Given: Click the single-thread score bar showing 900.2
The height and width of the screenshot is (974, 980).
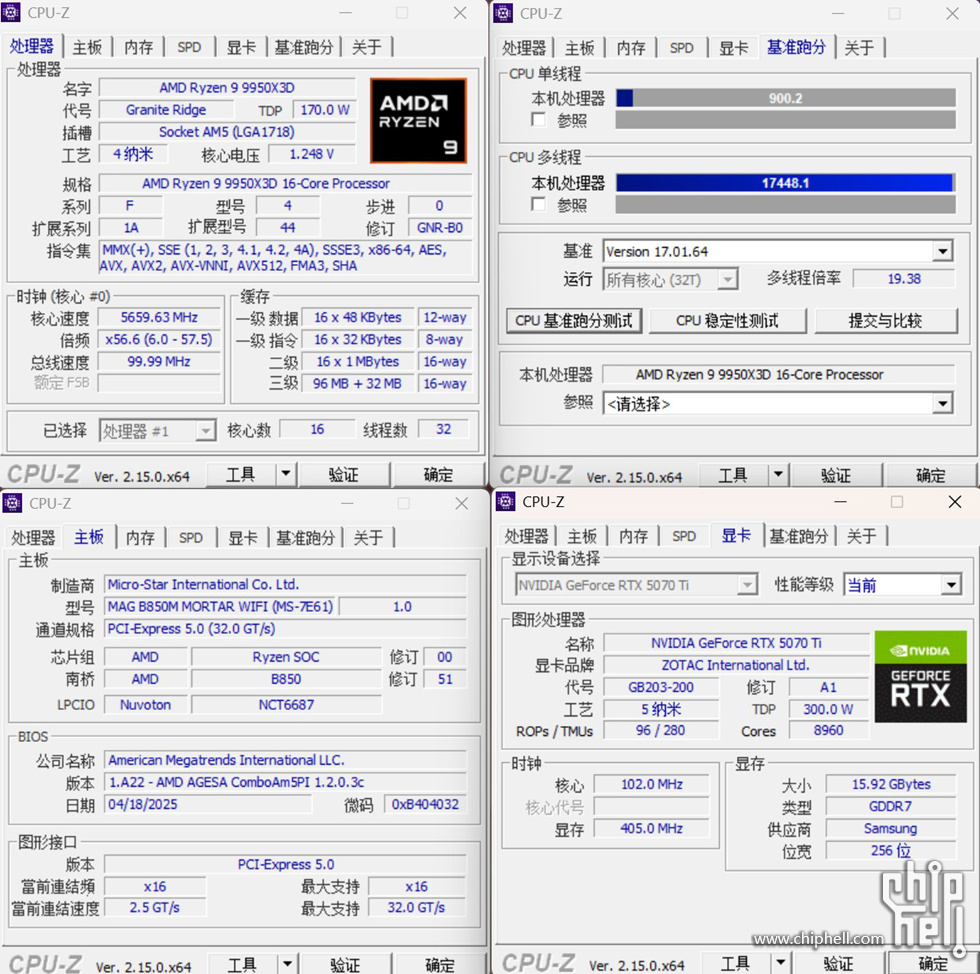Looking at the screenshot, I should coord(786,98).
